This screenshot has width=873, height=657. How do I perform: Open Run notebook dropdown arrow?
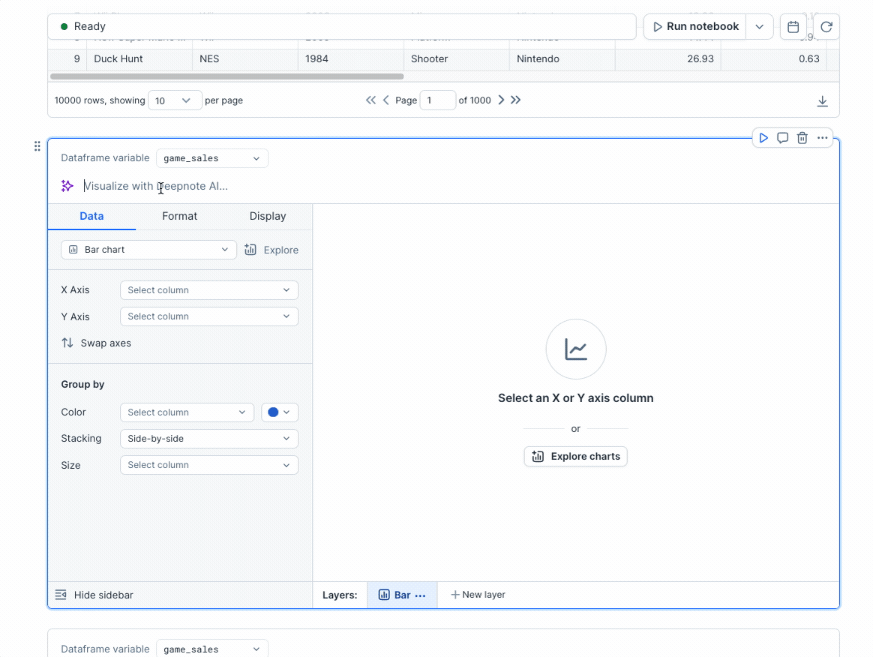[x=759, y=27]
